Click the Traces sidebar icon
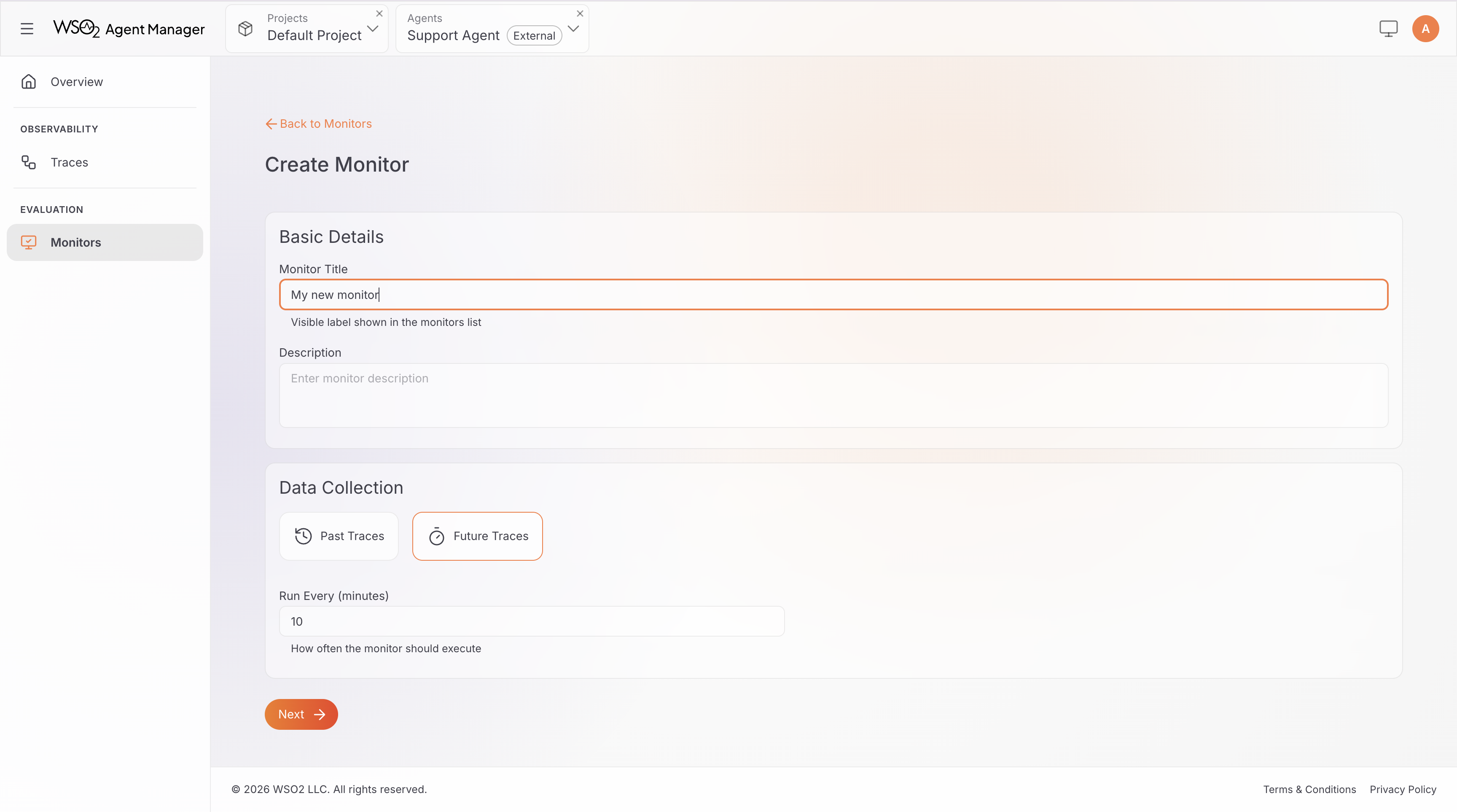 click(29, 162)
